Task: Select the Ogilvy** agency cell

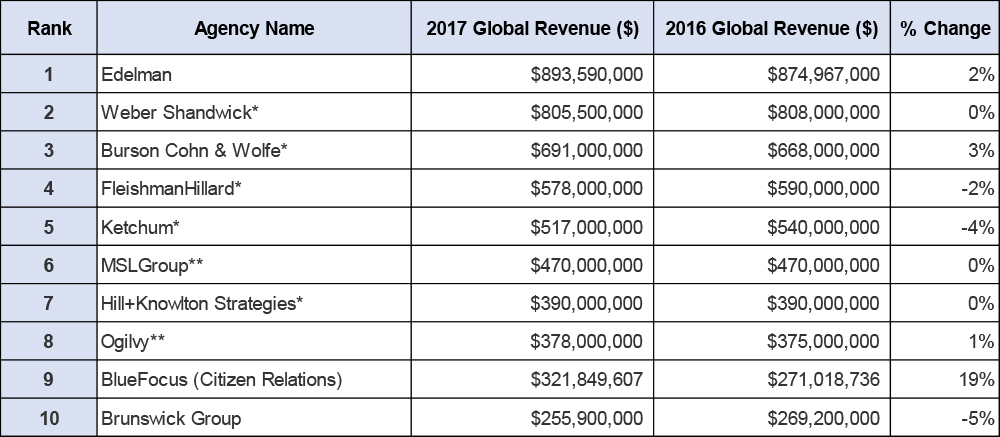Action: point(133,341)
